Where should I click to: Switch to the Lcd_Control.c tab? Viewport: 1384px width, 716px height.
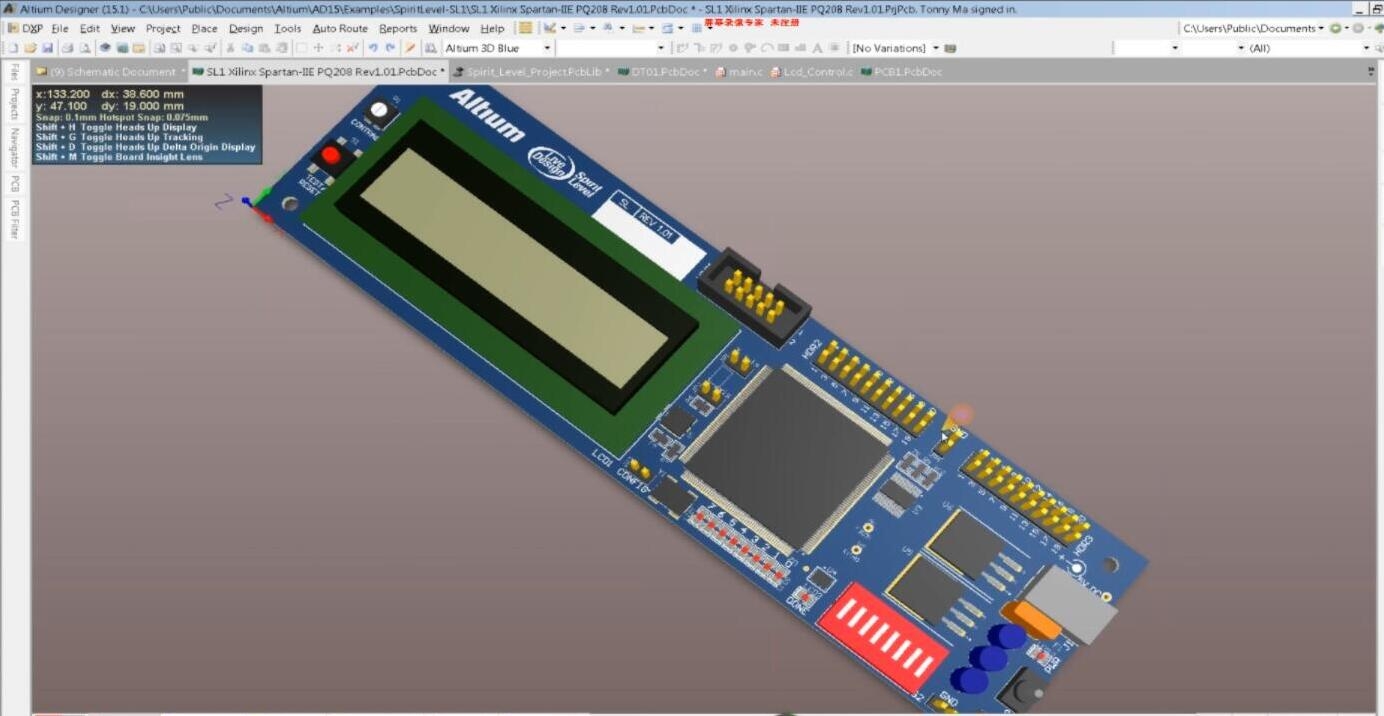click(x=812, y=72)
